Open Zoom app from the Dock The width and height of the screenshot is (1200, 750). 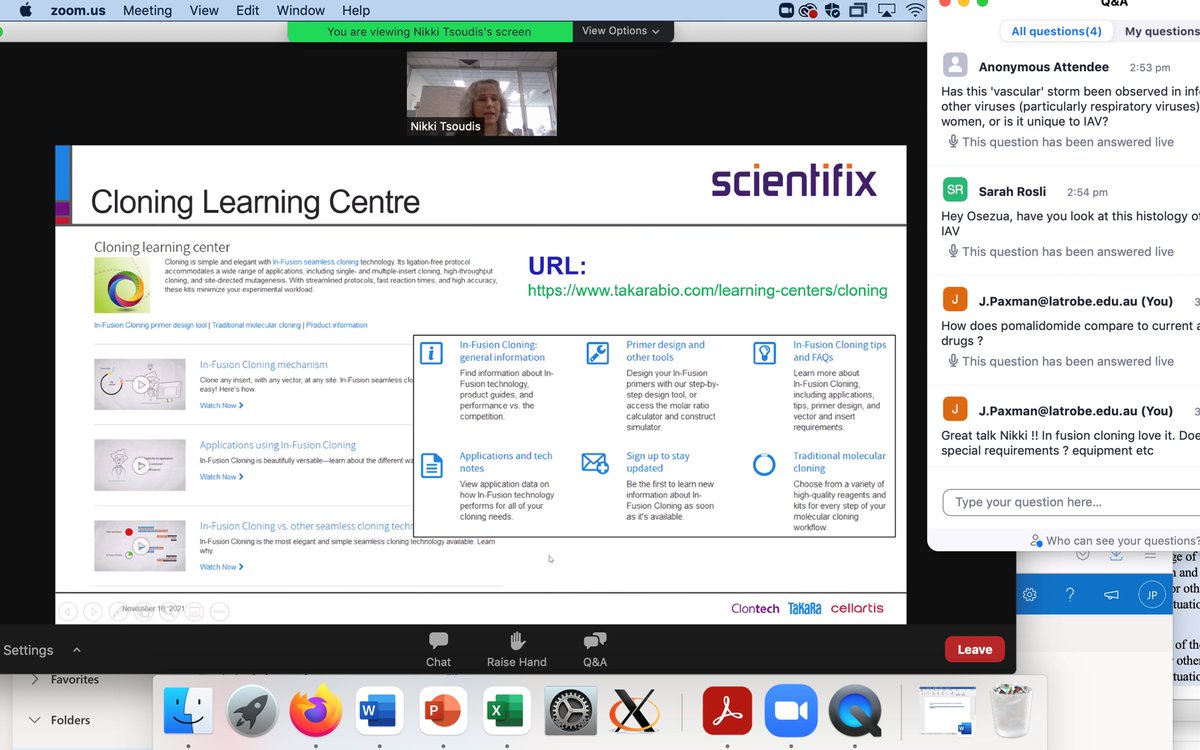pos(791,712)
